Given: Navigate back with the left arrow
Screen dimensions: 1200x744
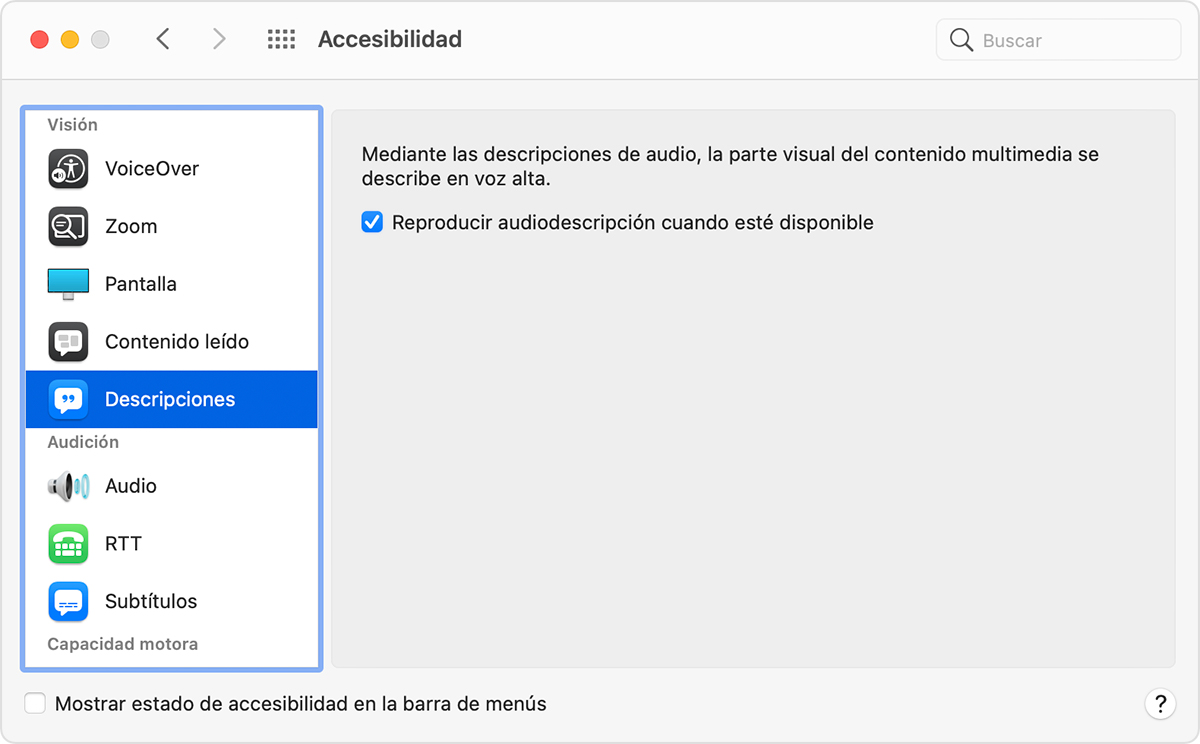Looking at the screenshot, I should [x=163, y=38].
